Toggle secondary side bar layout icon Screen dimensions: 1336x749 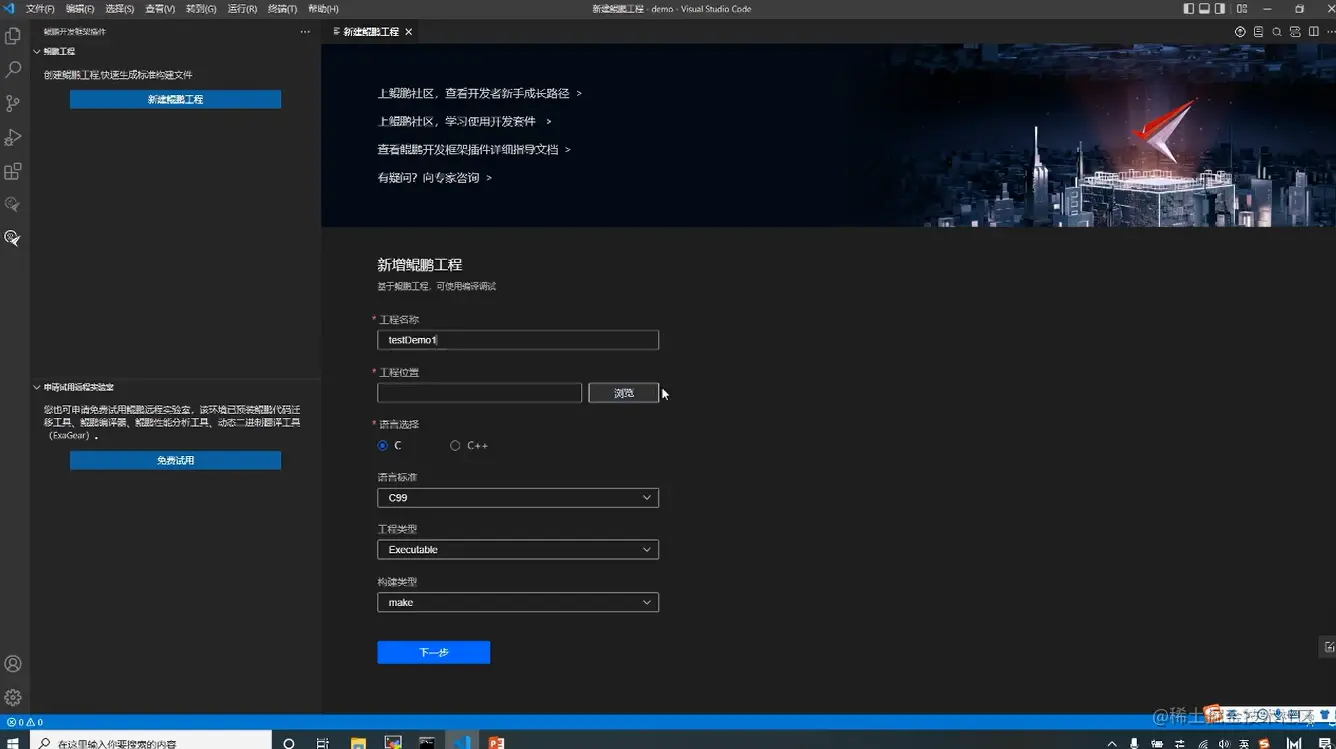coord(1220,9)
